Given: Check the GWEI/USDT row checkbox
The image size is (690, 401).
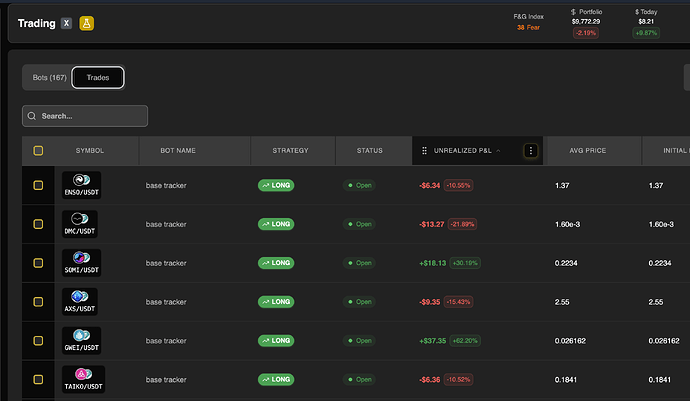Looking at the screenshot, I should pos(38,341).
